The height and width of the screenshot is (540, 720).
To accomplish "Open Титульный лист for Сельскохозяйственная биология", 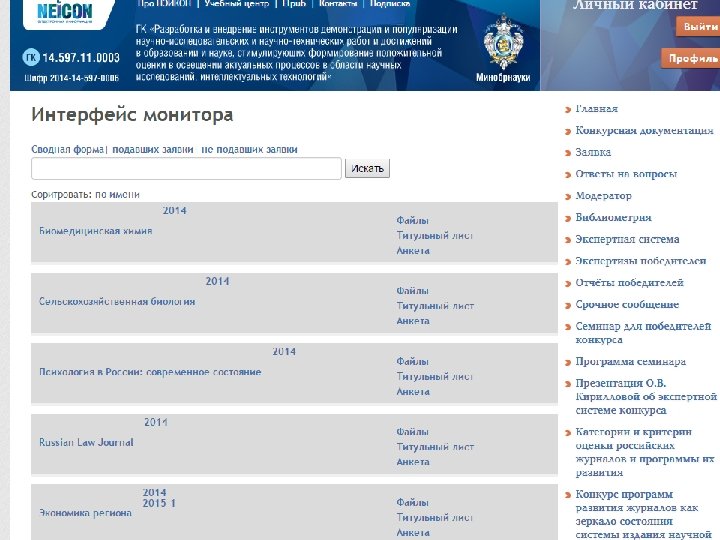I will [x=435, y=306].
